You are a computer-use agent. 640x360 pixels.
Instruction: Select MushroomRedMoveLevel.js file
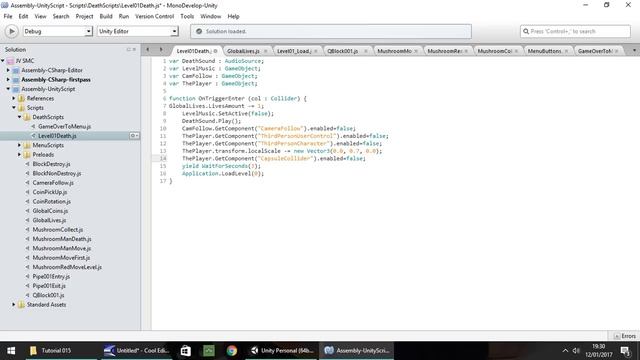click(67, 267)
